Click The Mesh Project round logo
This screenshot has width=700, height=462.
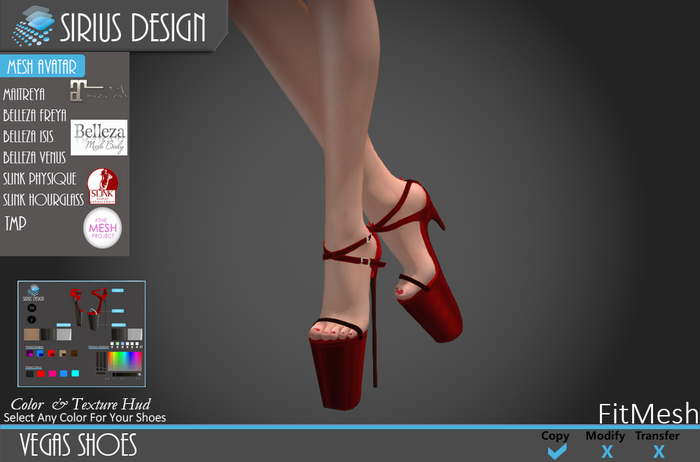[103, 228]
